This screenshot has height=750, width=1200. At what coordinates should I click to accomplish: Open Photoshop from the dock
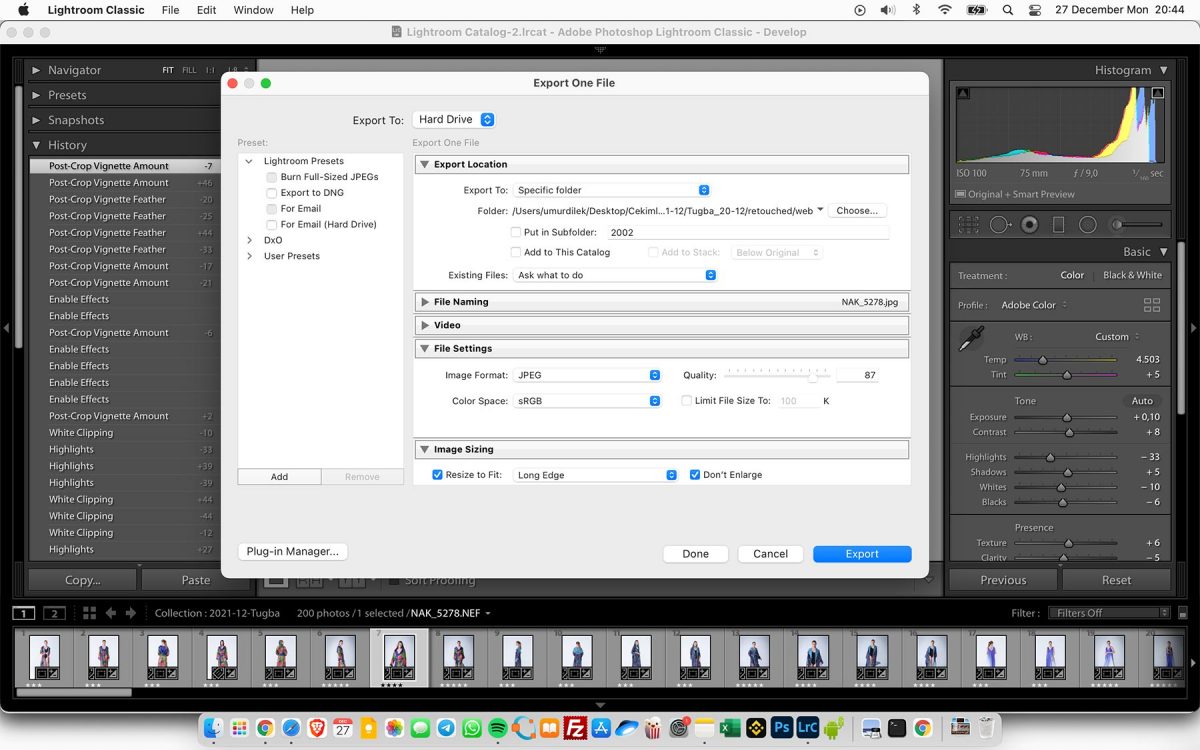tap(782, 728)
